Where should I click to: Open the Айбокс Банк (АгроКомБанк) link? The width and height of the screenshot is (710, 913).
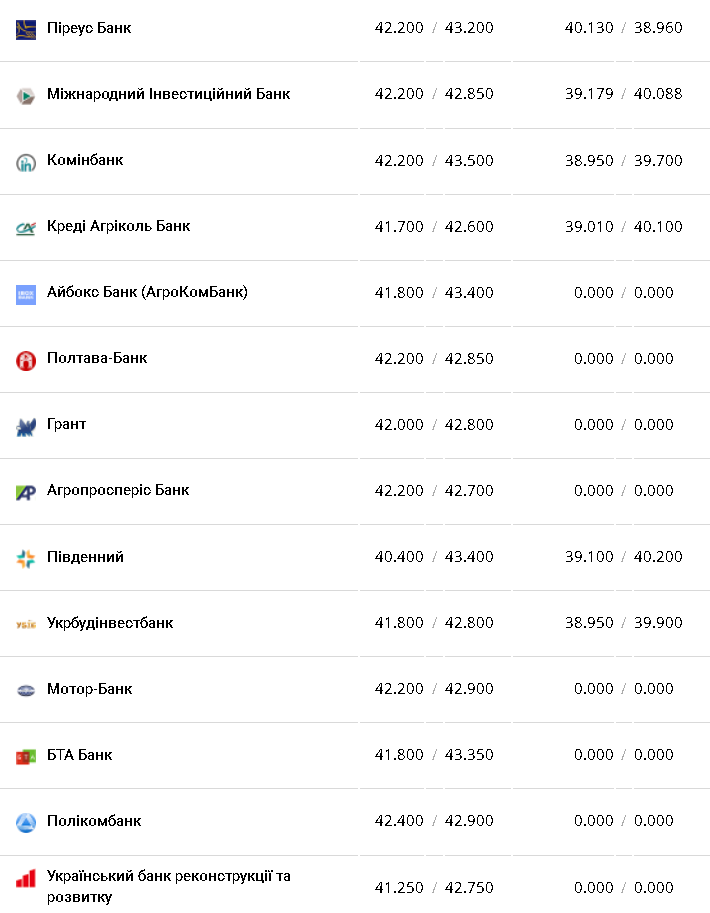tap(147, 292)
